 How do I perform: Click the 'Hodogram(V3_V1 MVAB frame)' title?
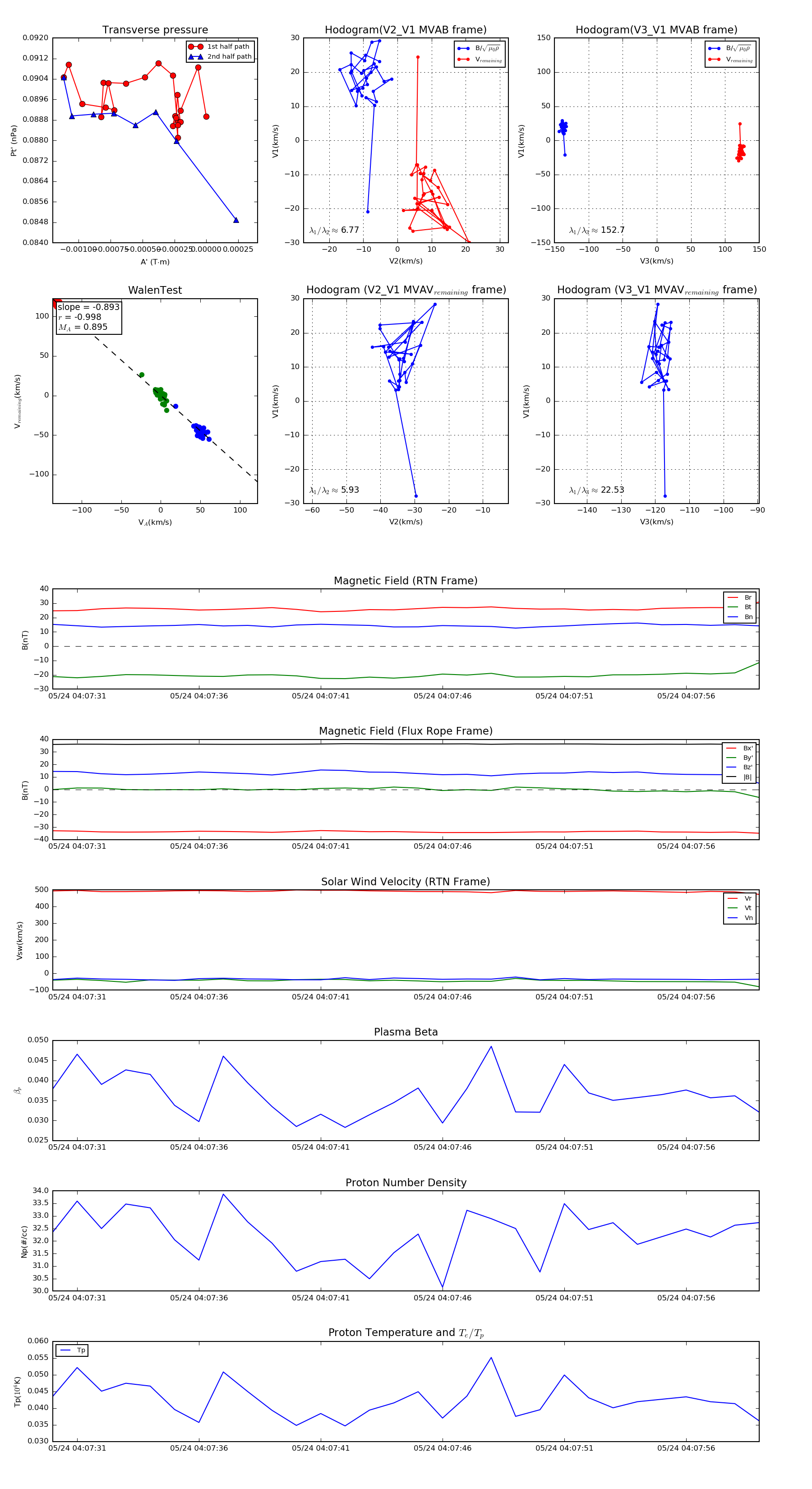[656, 30]
